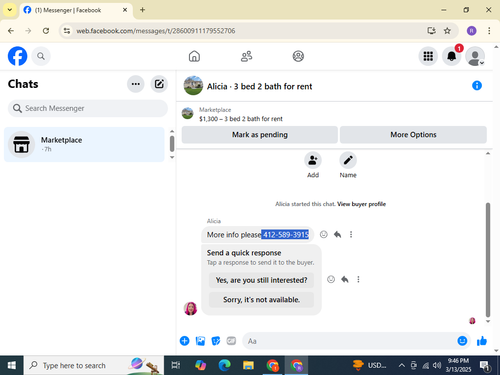React to the 'More info please' message
500x375 pixels.
coord(323,234)
